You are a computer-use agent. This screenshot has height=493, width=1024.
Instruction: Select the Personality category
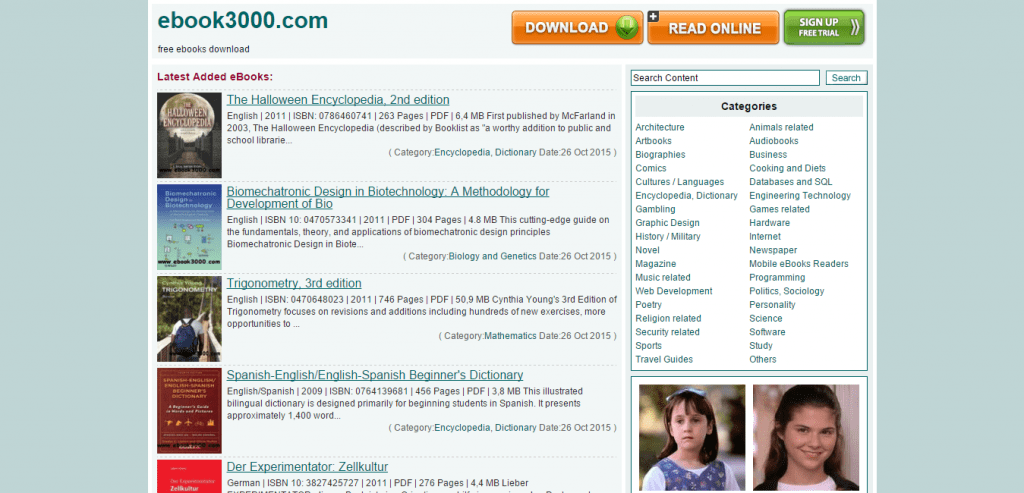click(x=773, y=305)
